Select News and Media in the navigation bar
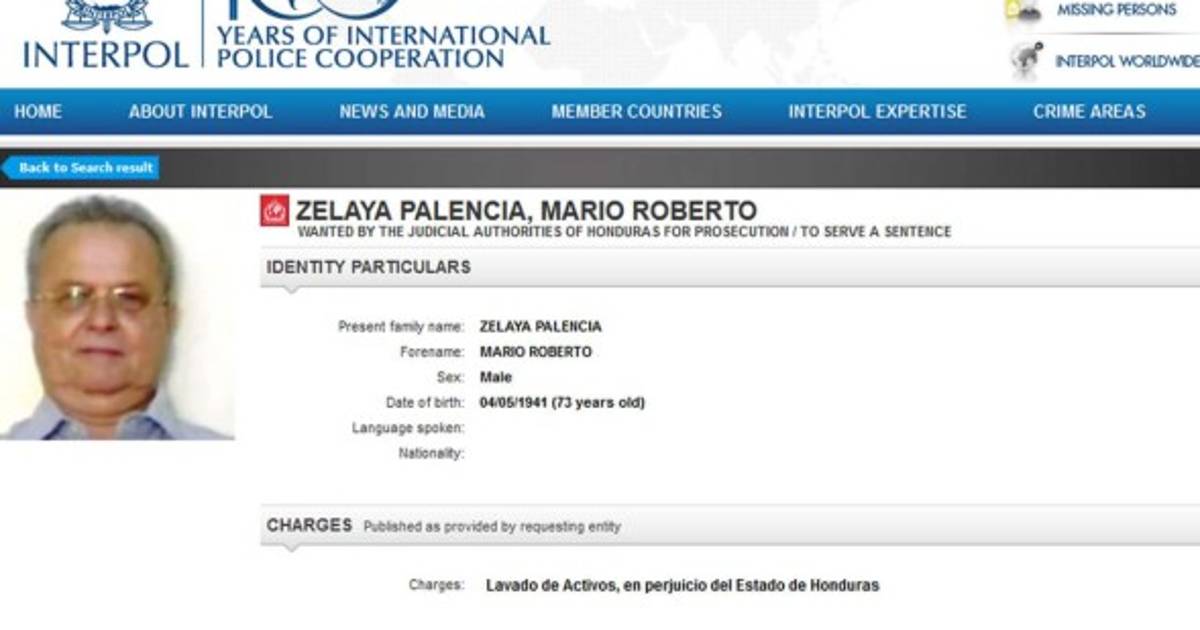 pos(412,112)
